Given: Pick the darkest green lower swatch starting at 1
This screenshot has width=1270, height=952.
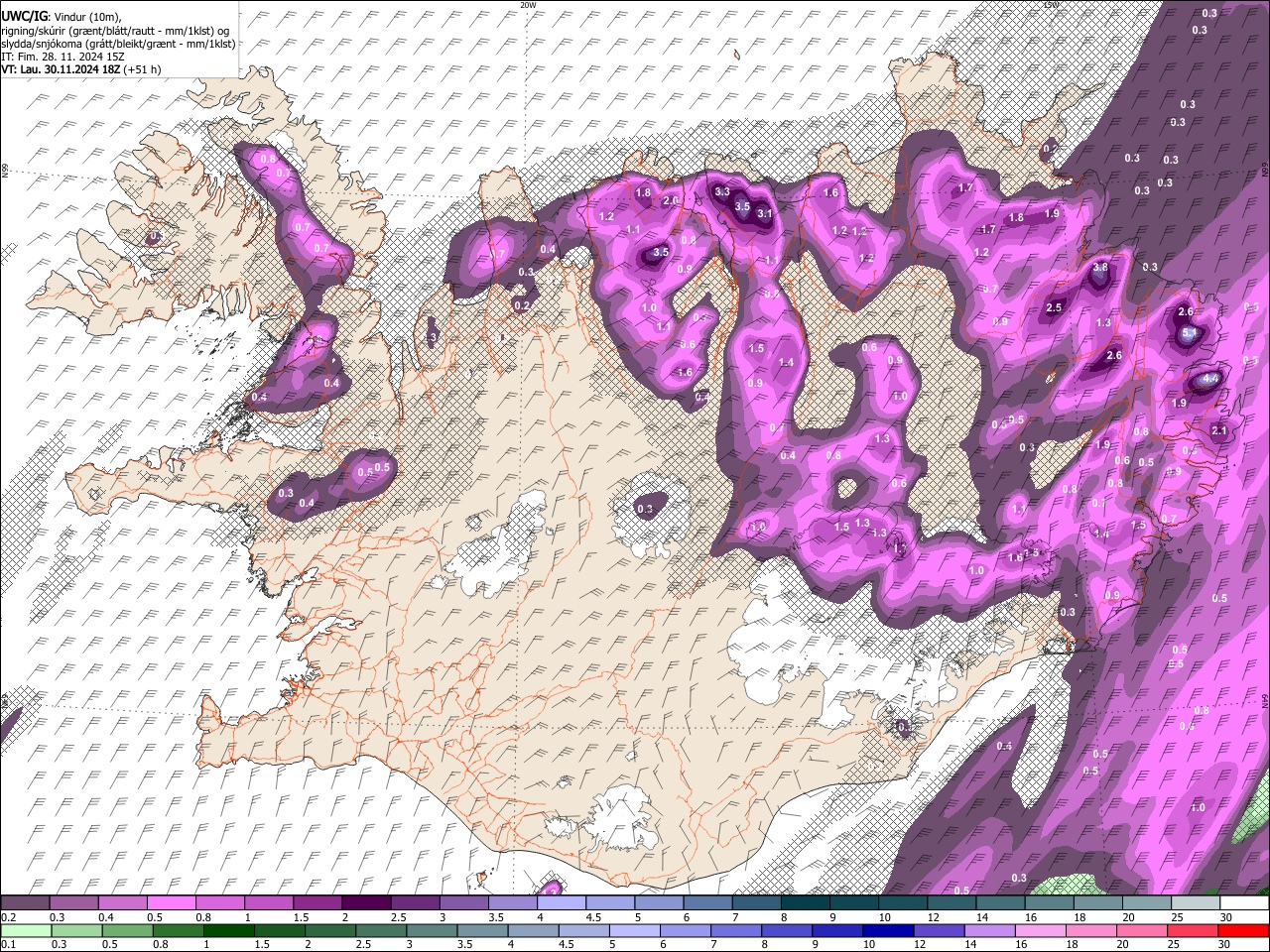Looking at the screenshot, I should pyautogui.click(x=228, y=931).
